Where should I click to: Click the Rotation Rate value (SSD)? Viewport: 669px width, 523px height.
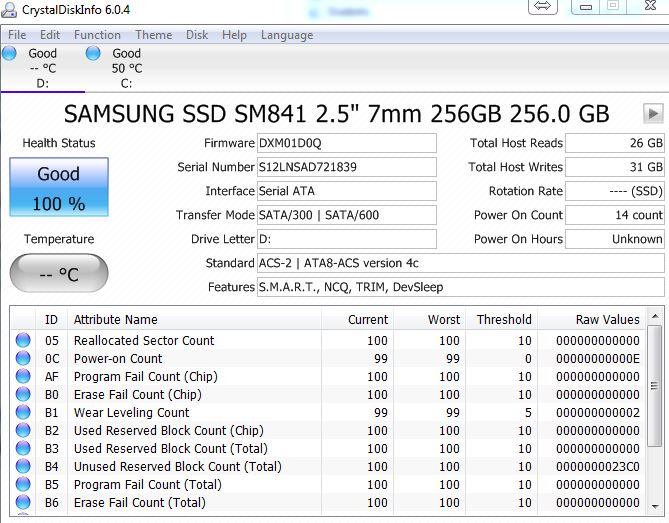(615, 191)
